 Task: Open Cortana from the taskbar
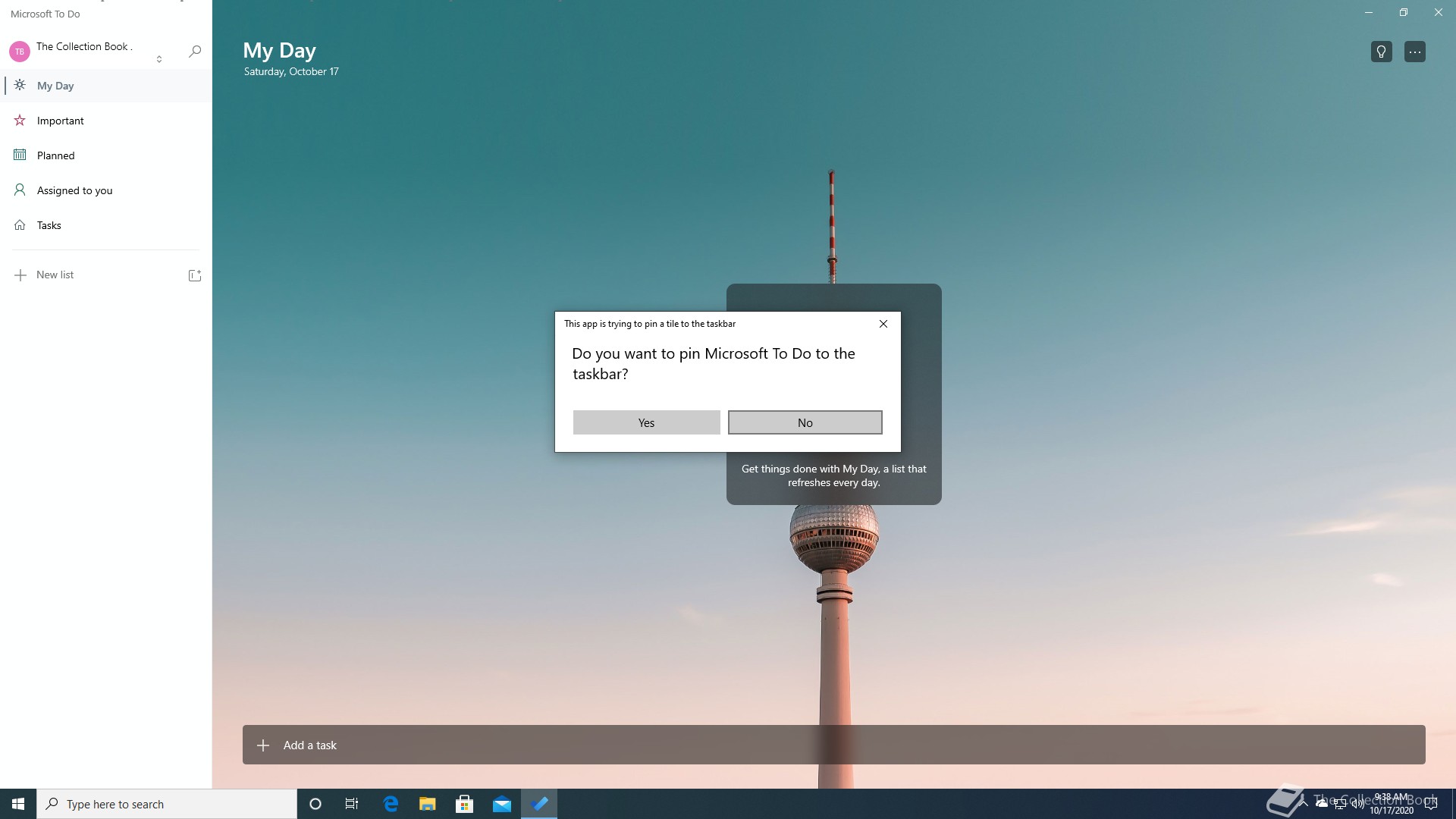315,804
